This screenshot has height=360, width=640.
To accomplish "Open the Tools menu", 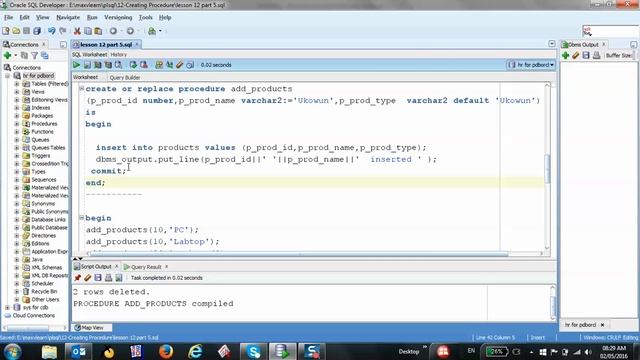I will (145, 18).
